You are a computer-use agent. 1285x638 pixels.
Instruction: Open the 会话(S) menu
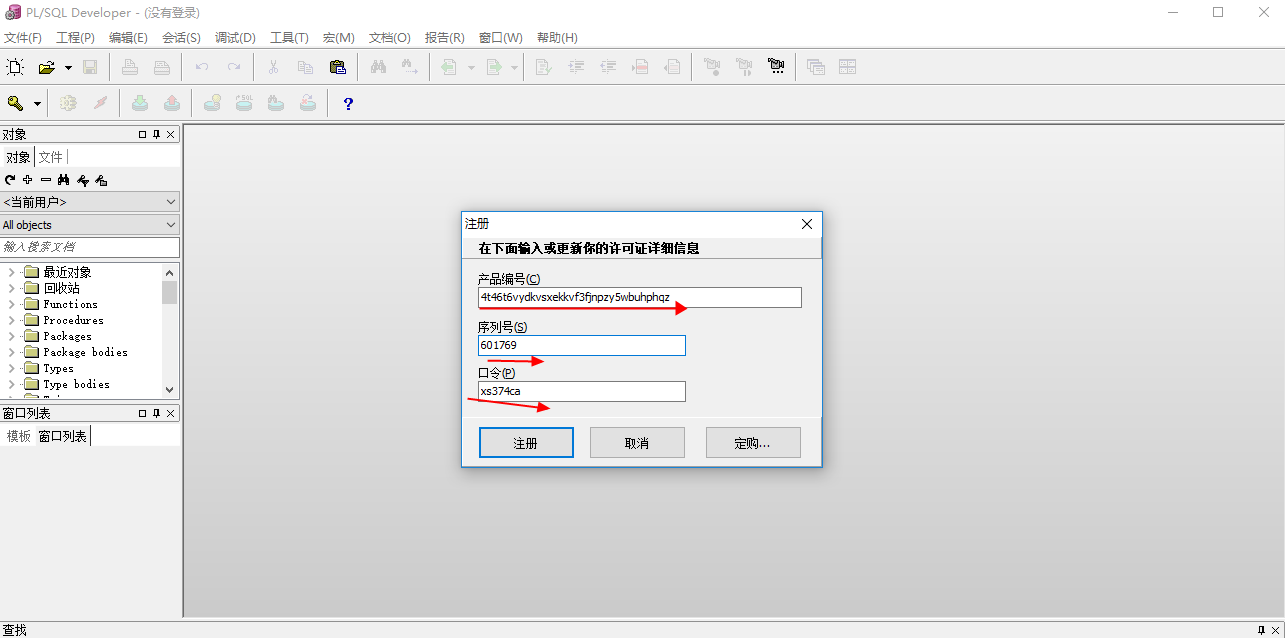181,38
